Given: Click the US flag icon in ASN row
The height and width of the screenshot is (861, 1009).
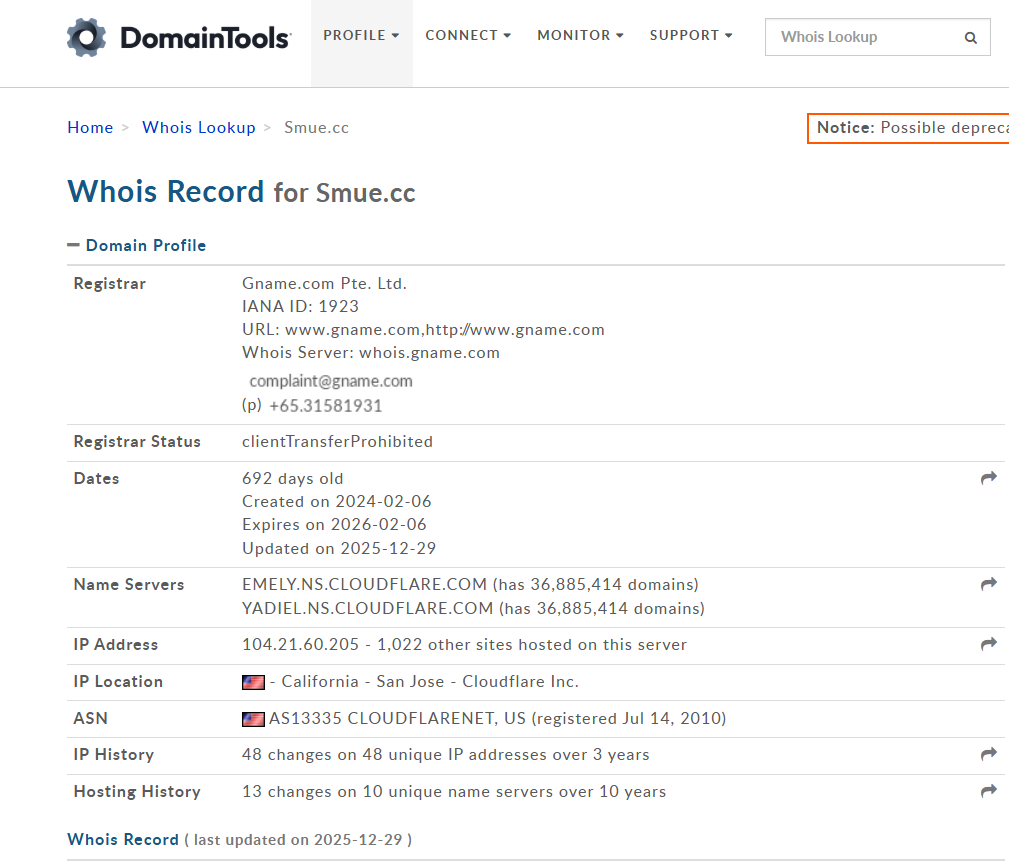Looking at the screenshot, I should pos(253,719).
